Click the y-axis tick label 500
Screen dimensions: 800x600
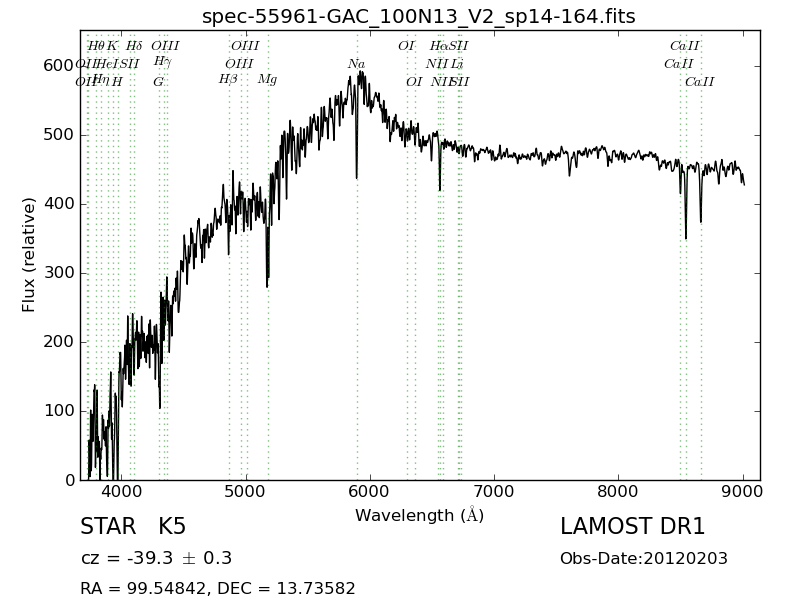click(x=58, y=135)
